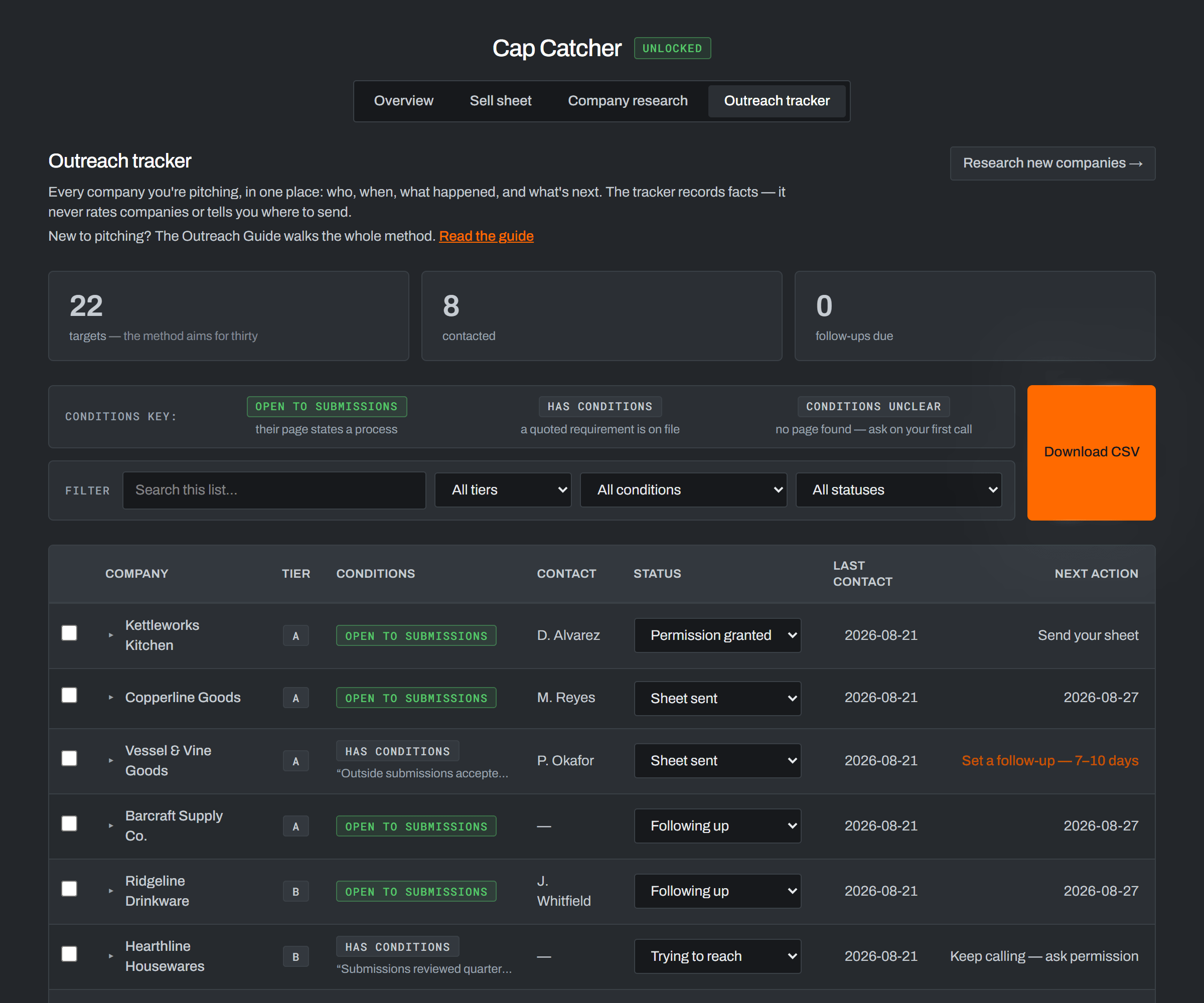Image resolution: width=1204 pixels, height=1003 pixels.
Task: Click the Status column header
Action: click(x=657, y=574)
